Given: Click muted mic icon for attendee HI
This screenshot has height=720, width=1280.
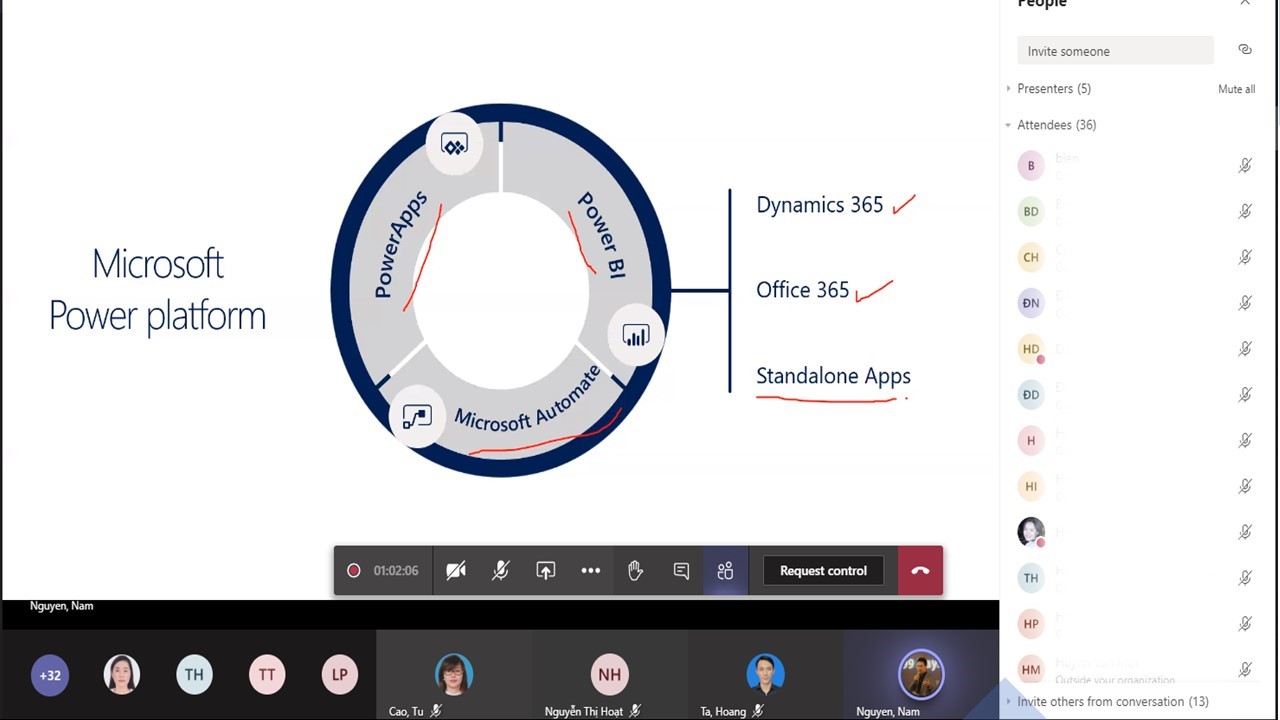Looking at the screenshot, I should click(1245, 486).
